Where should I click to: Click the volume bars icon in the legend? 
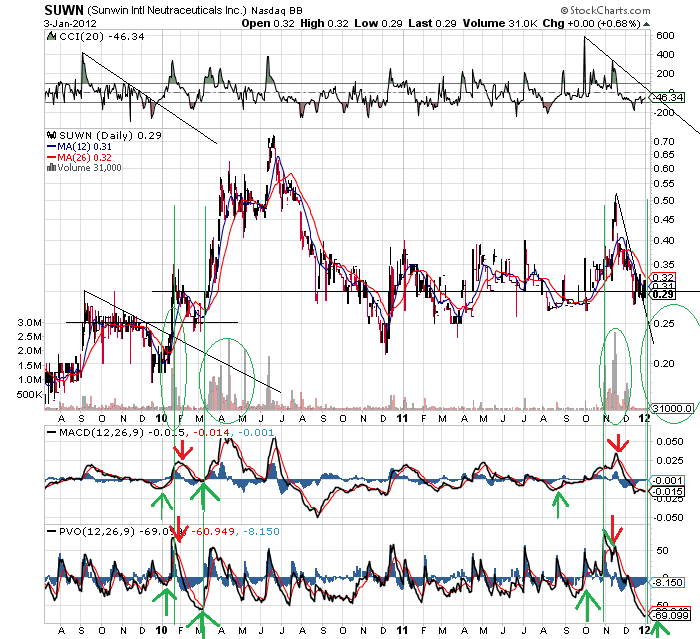click(51, 168)
